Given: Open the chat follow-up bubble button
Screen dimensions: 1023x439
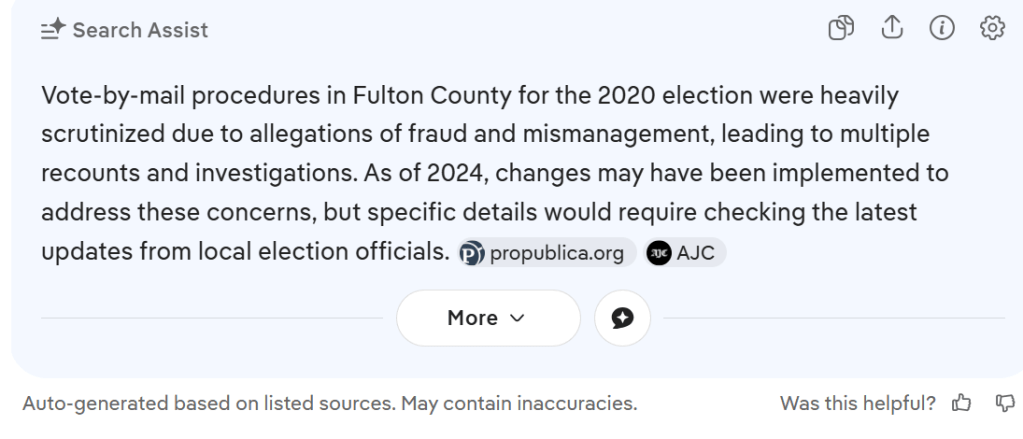Looking at the screenshot, I should [622, 318].
